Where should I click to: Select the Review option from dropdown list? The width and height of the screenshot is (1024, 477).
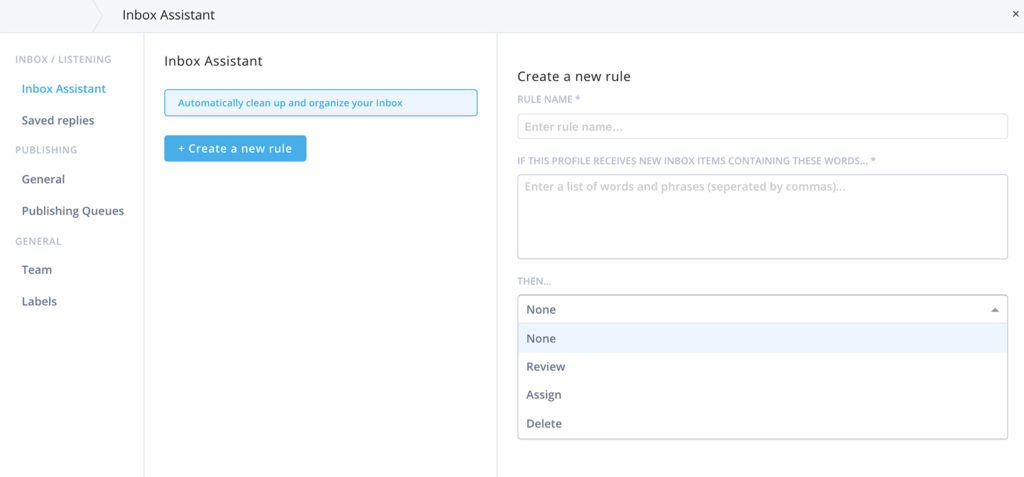[546, 367]
